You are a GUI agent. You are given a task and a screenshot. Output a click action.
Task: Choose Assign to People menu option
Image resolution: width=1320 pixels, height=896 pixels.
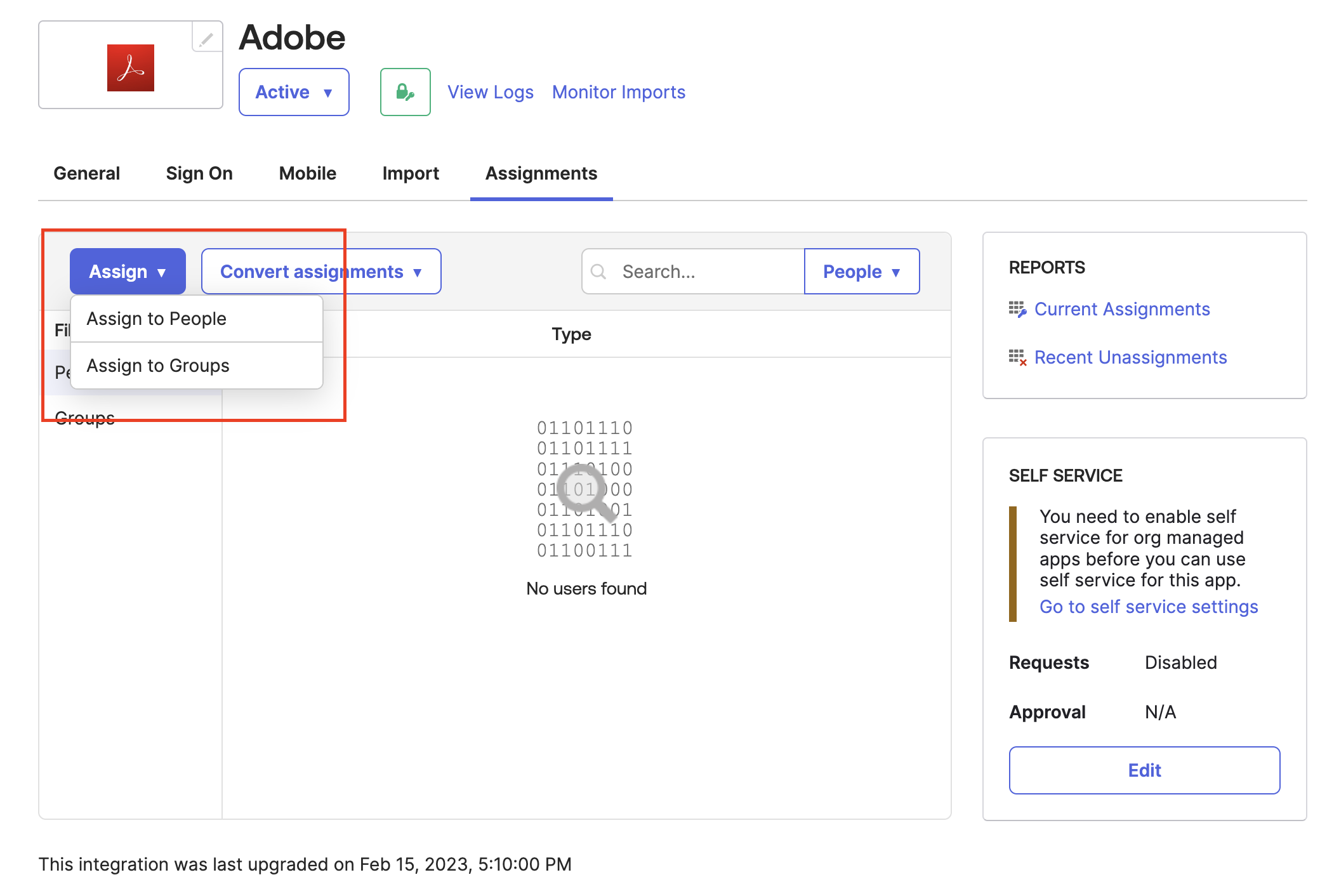(197, 319)
